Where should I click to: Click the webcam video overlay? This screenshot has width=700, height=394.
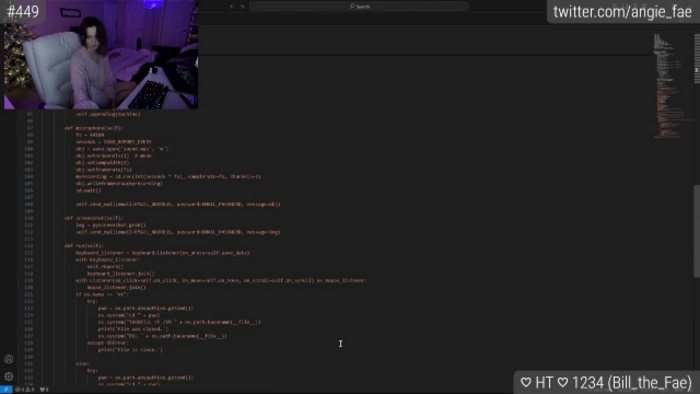101,54
